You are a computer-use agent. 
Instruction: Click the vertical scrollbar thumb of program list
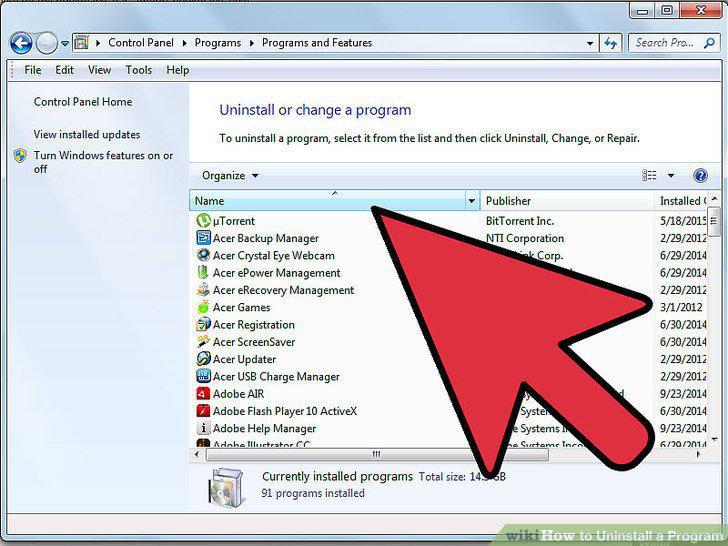click(714, 222)
